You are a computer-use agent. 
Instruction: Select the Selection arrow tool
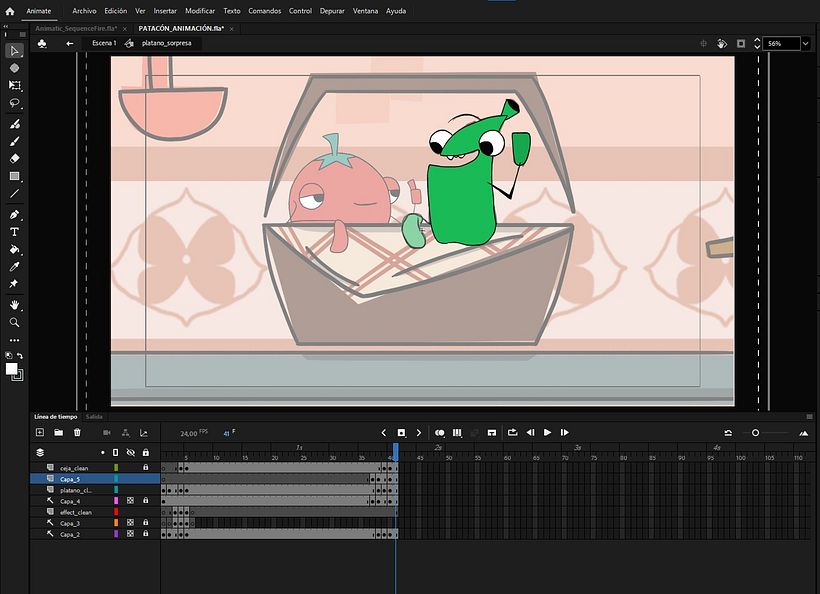tap(15, 51)
